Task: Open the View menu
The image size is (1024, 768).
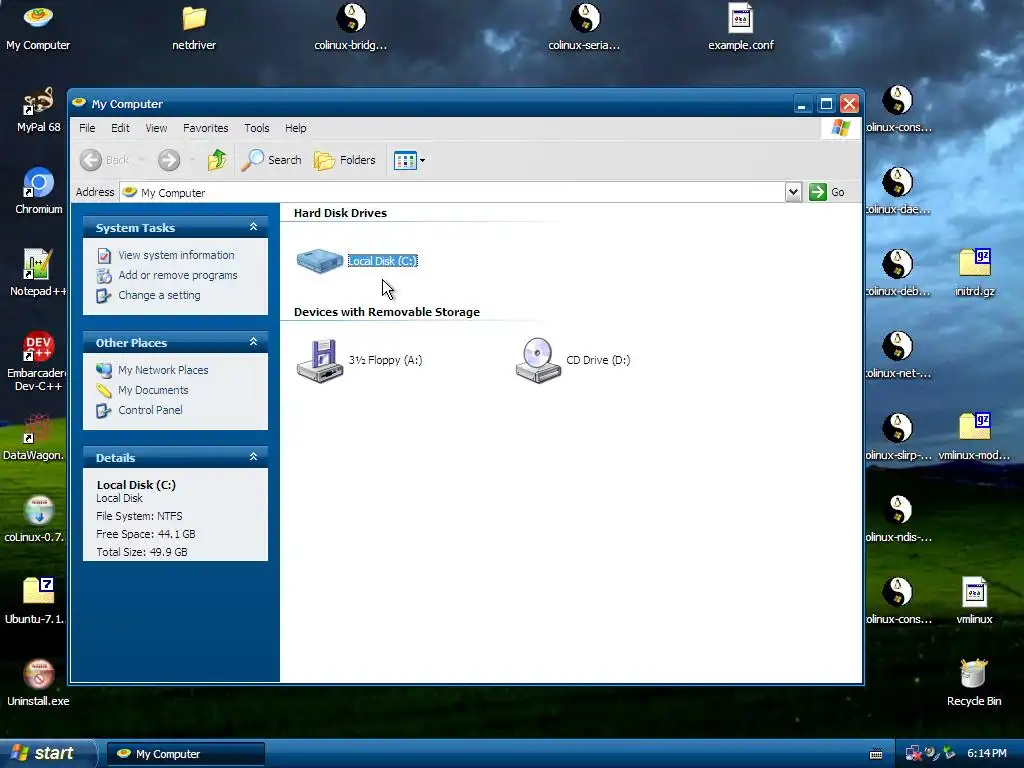Action: 156,128
